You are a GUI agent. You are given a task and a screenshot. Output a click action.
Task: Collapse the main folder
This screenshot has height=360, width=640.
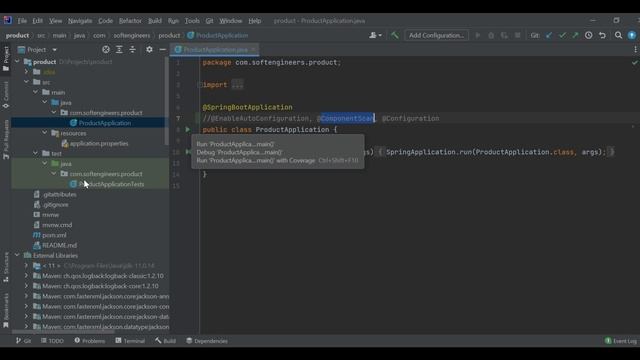pyautogui.click(x=36, y=92)
